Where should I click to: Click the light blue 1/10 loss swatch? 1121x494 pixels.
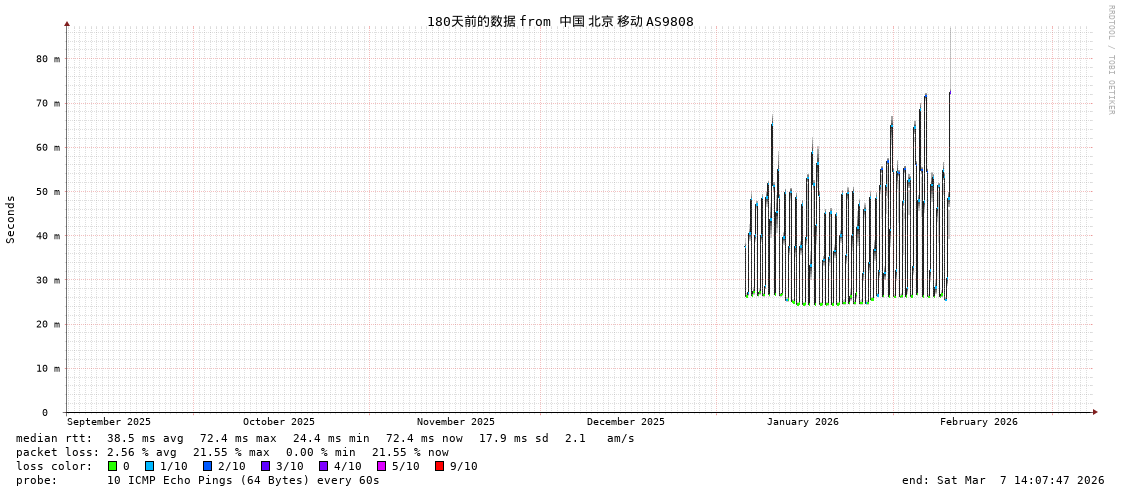pyautogui.click(x=149, y=466)
